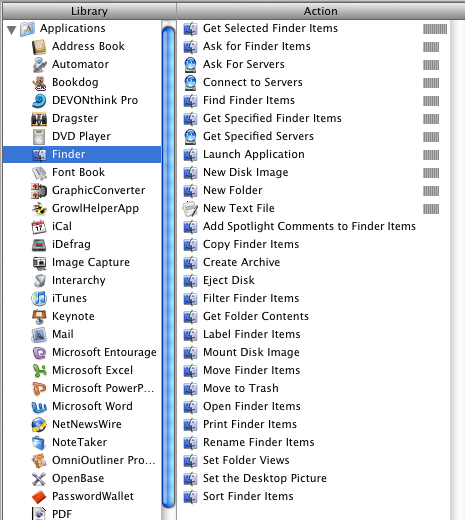The width and height of the screenshot is (465, 520).
Task: Click the NetNewsWire icon
Action: [x=39, y=425]
